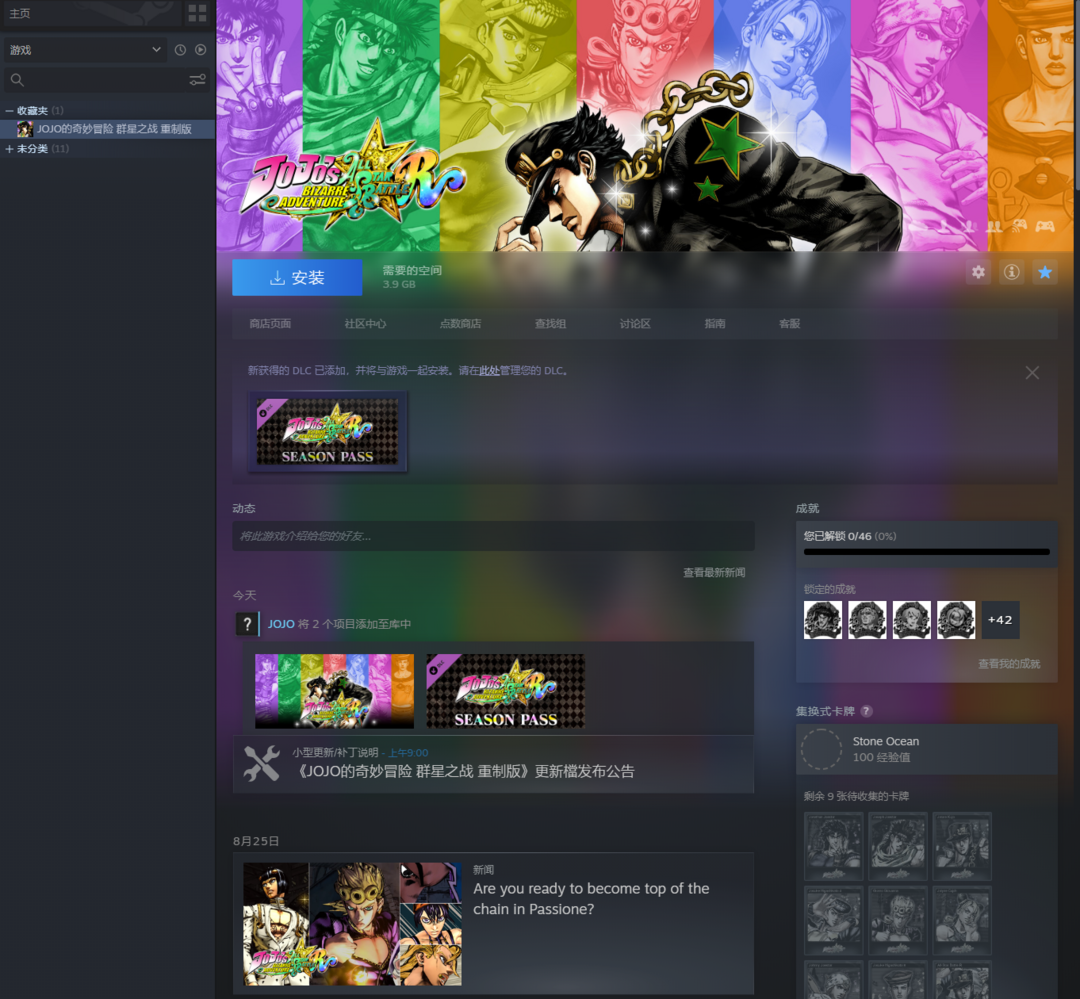Click the library search magnifier icon
The width and height of the screenshot is (1080, 999).
click(17, 80)
